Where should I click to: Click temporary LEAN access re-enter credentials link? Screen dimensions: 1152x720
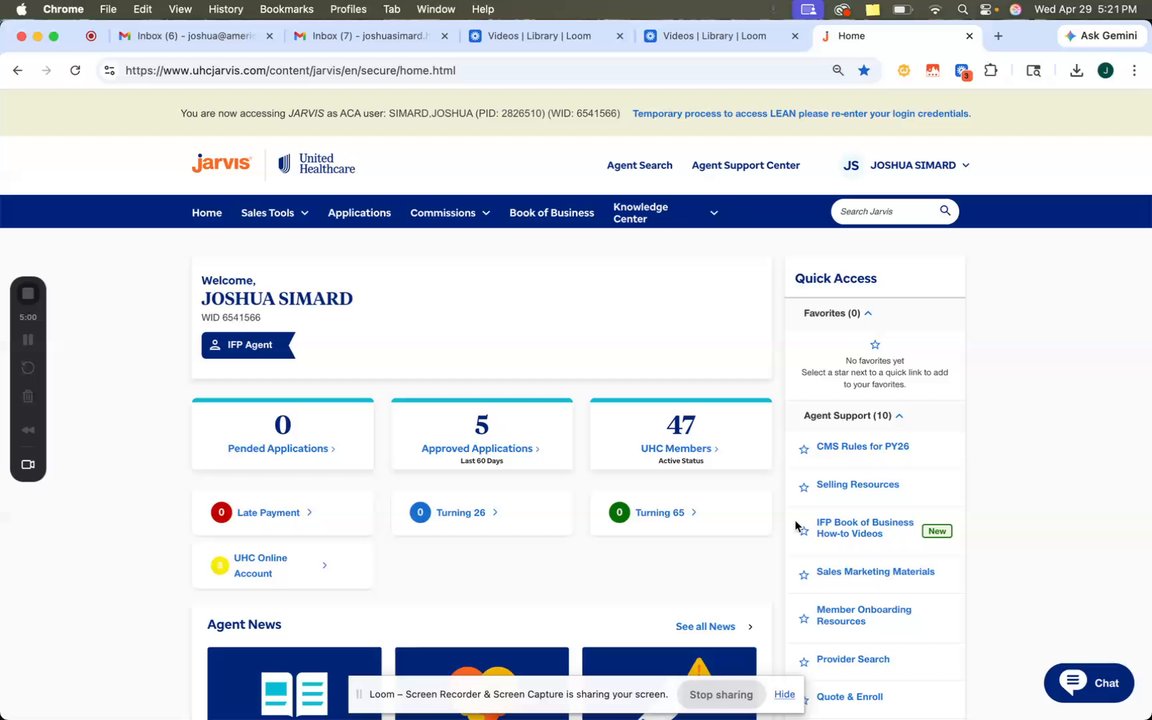click(802, 114)
